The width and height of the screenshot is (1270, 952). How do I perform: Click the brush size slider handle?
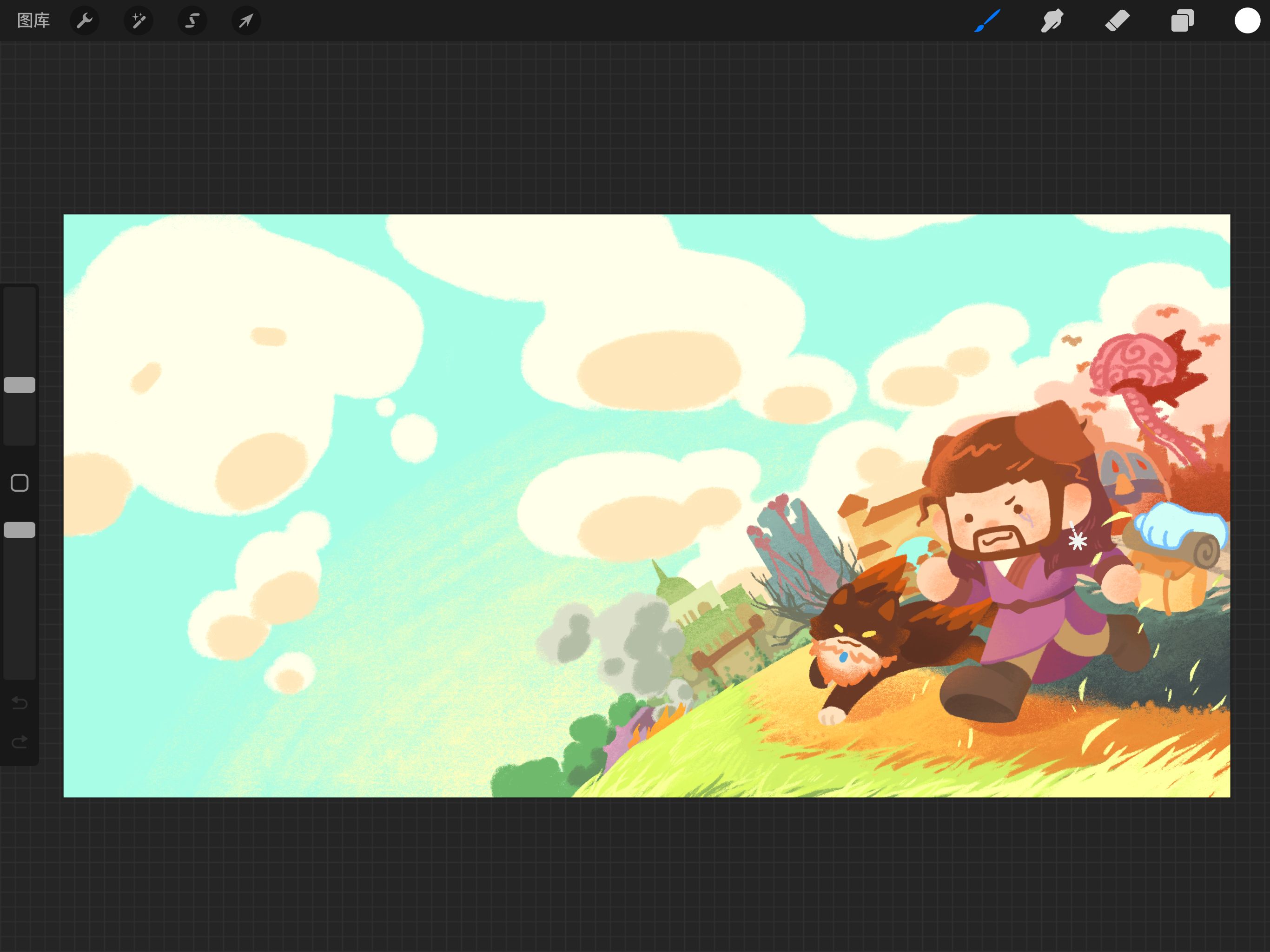20,385
